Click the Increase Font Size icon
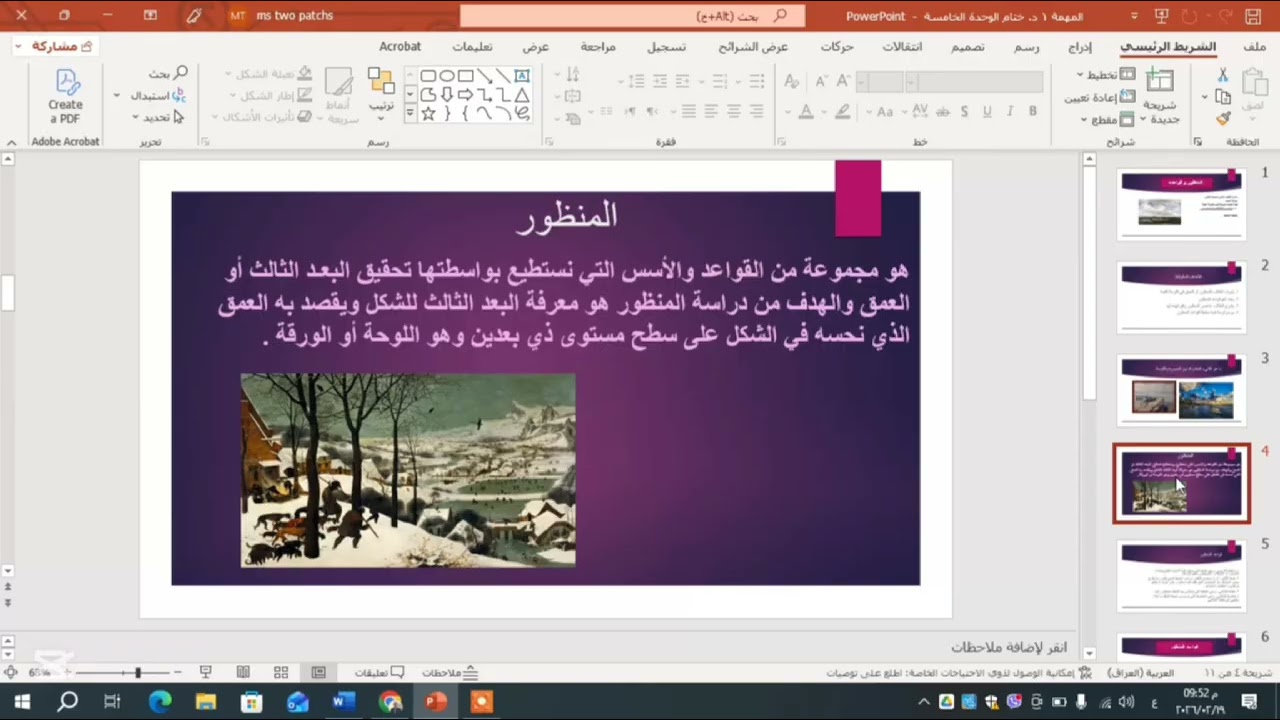The width and height of the screenshot is (1280, 720). pyautogui.click(x=845, y=81)
